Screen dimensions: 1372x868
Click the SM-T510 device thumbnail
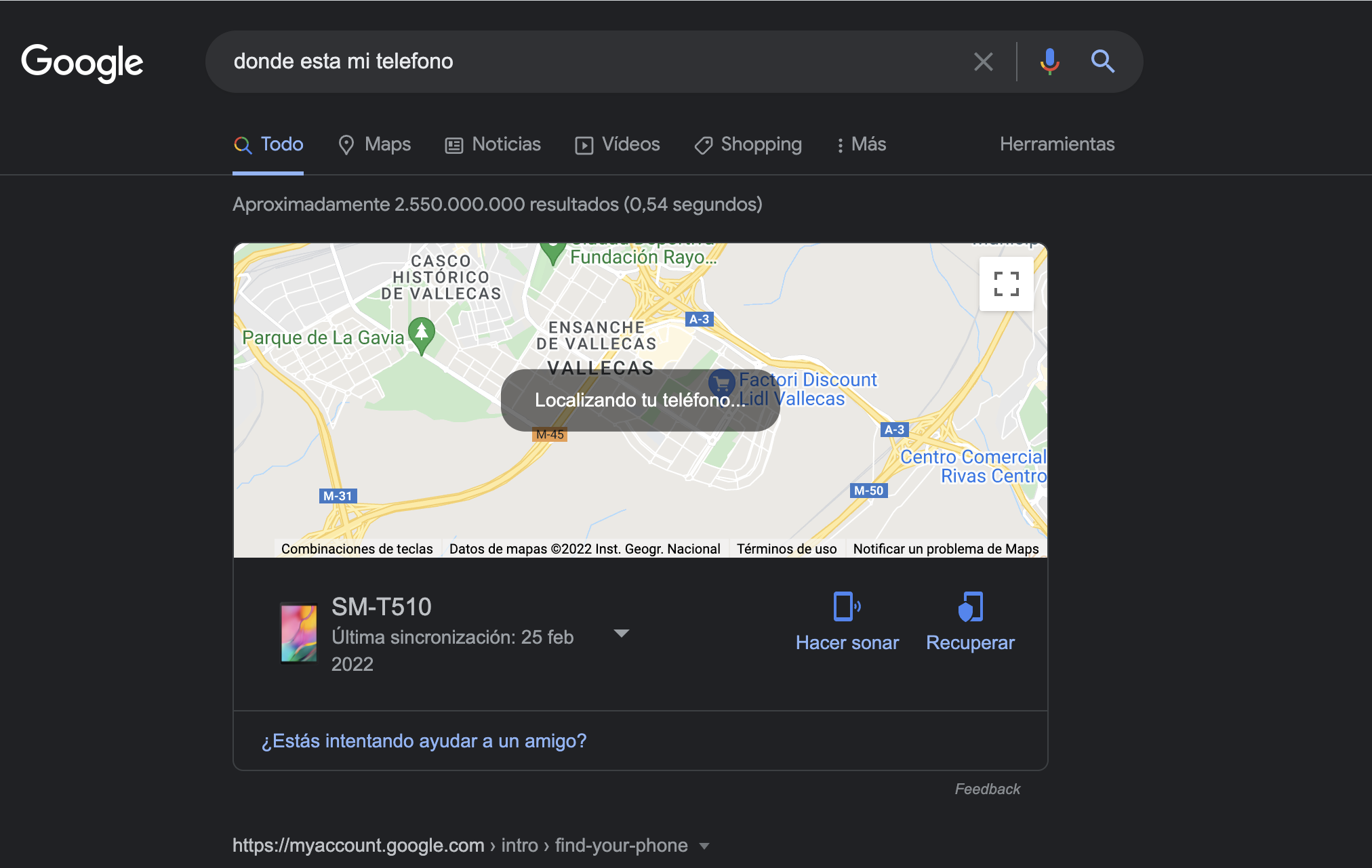click(x=299, y=633)
